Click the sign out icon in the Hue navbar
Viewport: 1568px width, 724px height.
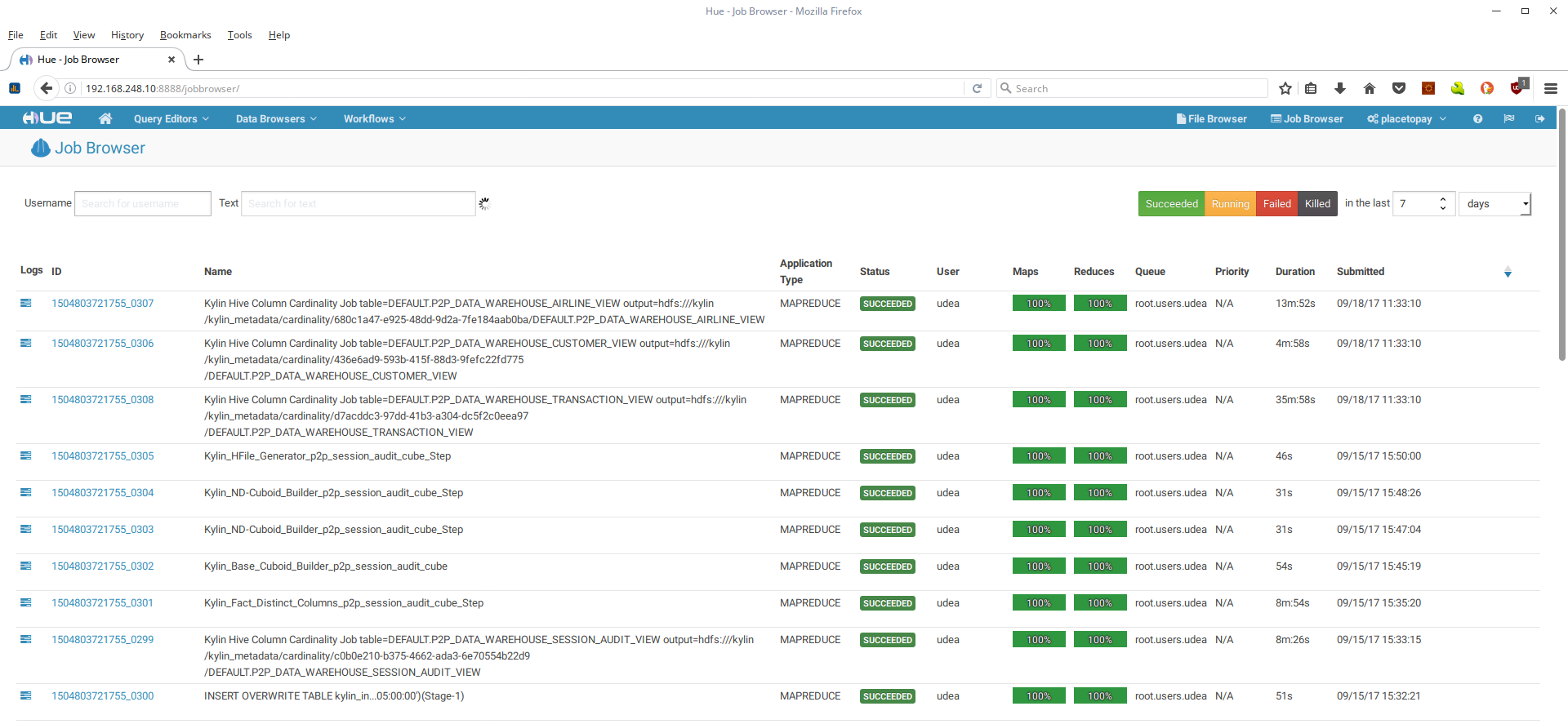[1539, 118]
